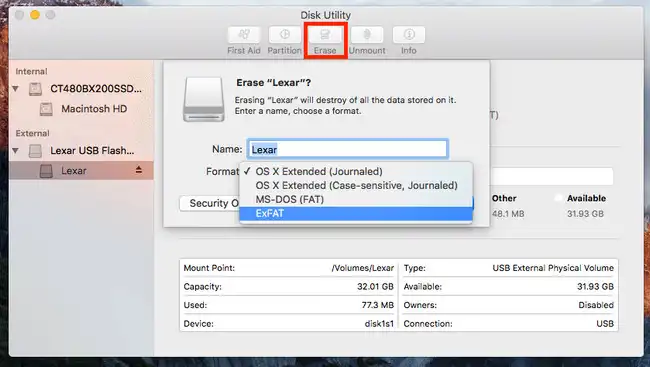Image resolution: width=650 pixels, height=367 pixels.
Task: Click the Erase "Lexar"? dialog heading
Action: coord(274,83)
